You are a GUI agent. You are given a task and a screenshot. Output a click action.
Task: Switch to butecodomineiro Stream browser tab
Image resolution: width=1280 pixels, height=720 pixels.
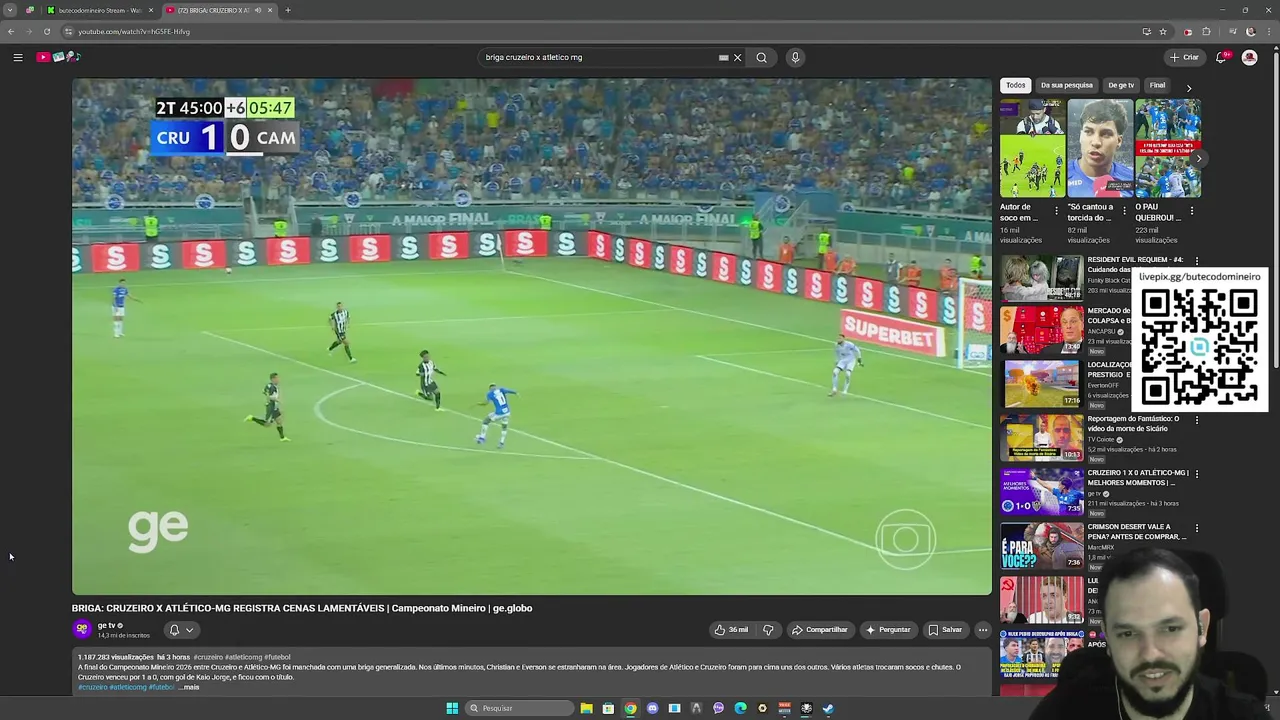tap(100, 10)
